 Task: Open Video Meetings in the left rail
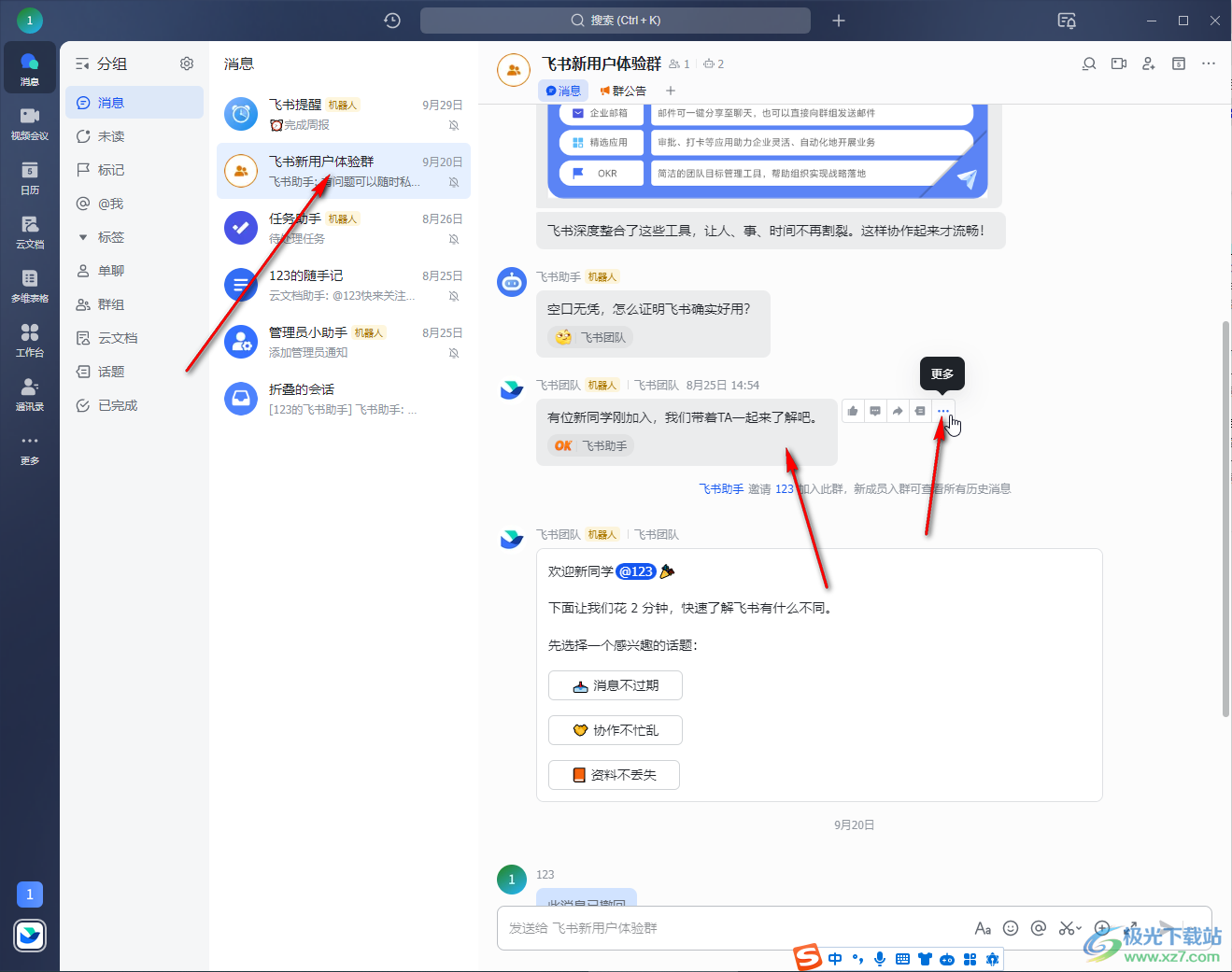(x=30, y=123)
